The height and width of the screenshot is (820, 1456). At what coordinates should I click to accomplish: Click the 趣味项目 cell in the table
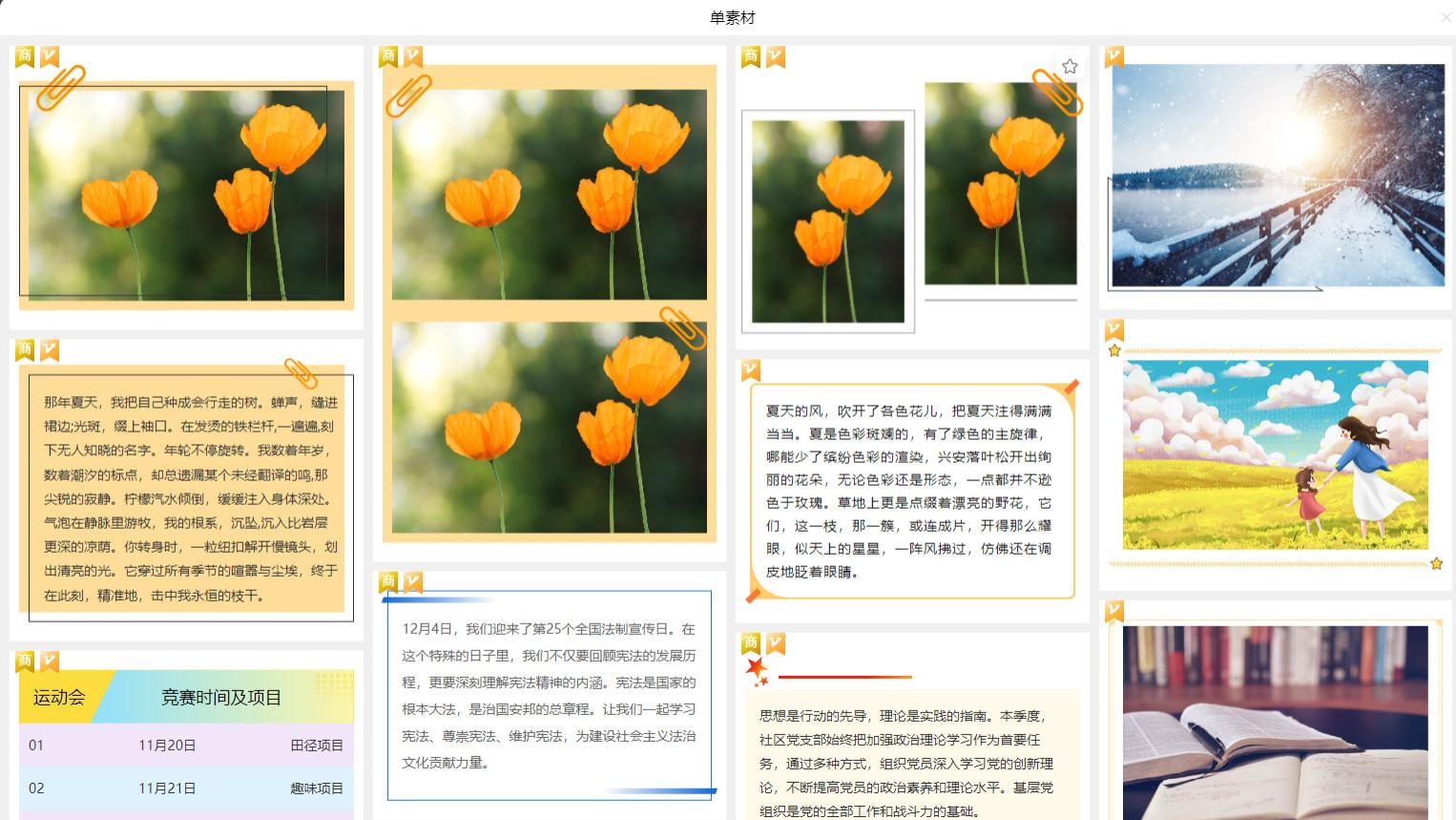(x=317, y=788)
